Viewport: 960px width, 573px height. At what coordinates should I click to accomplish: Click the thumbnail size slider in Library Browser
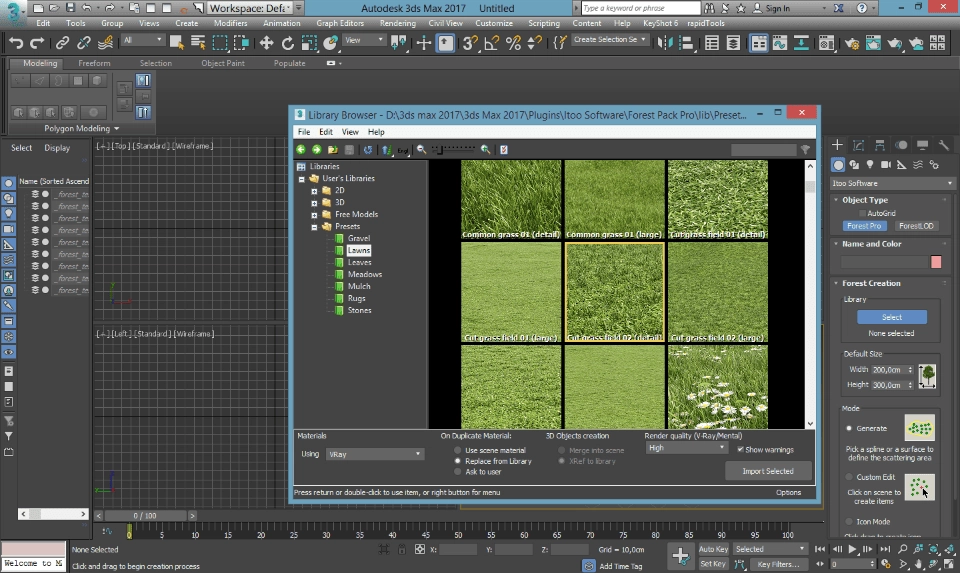coord(453,149)
